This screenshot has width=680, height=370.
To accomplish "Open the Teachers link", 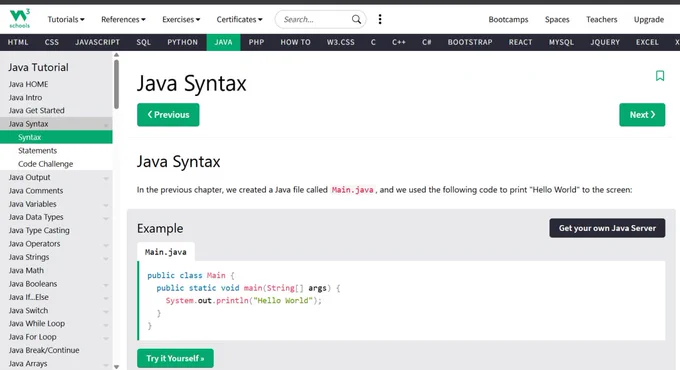I will [x=602, y=19].
